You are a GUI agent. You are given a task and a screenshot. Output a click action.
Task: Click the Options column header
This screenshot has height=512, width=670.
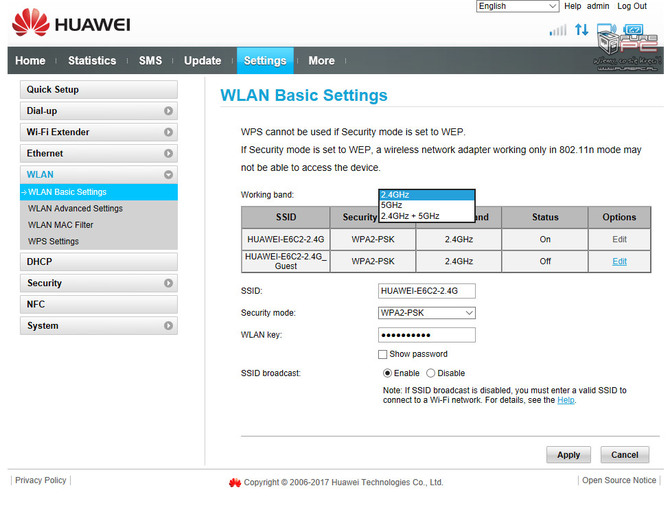point(619,217)
